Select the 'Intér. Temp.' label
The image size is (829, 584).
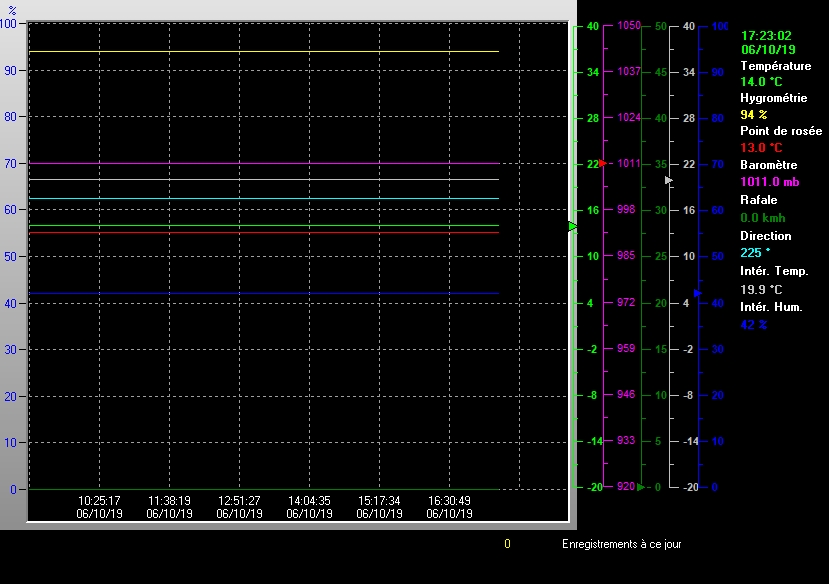point(774,271)
